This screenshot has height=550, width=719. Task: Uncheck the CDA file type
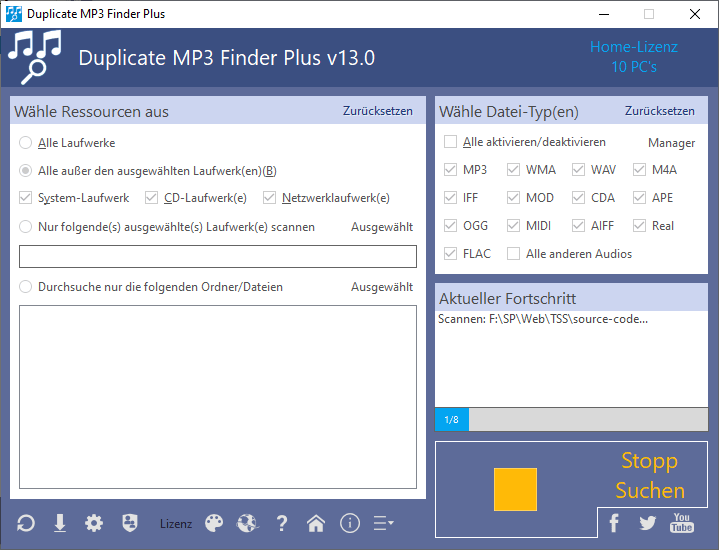(578, 198)
